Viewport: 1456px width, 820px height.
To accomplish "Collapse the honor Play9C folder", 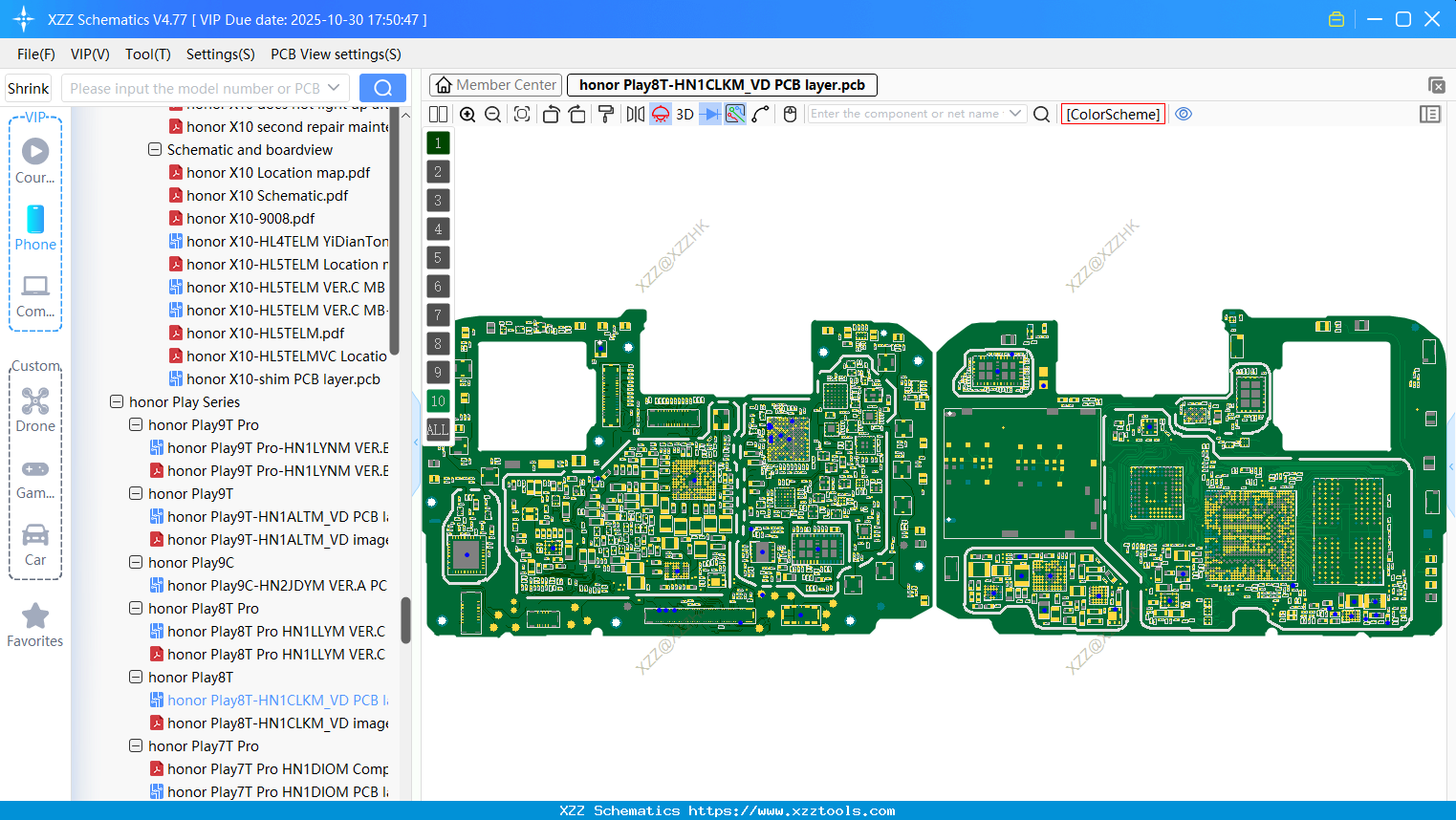I will coord(136,563).
